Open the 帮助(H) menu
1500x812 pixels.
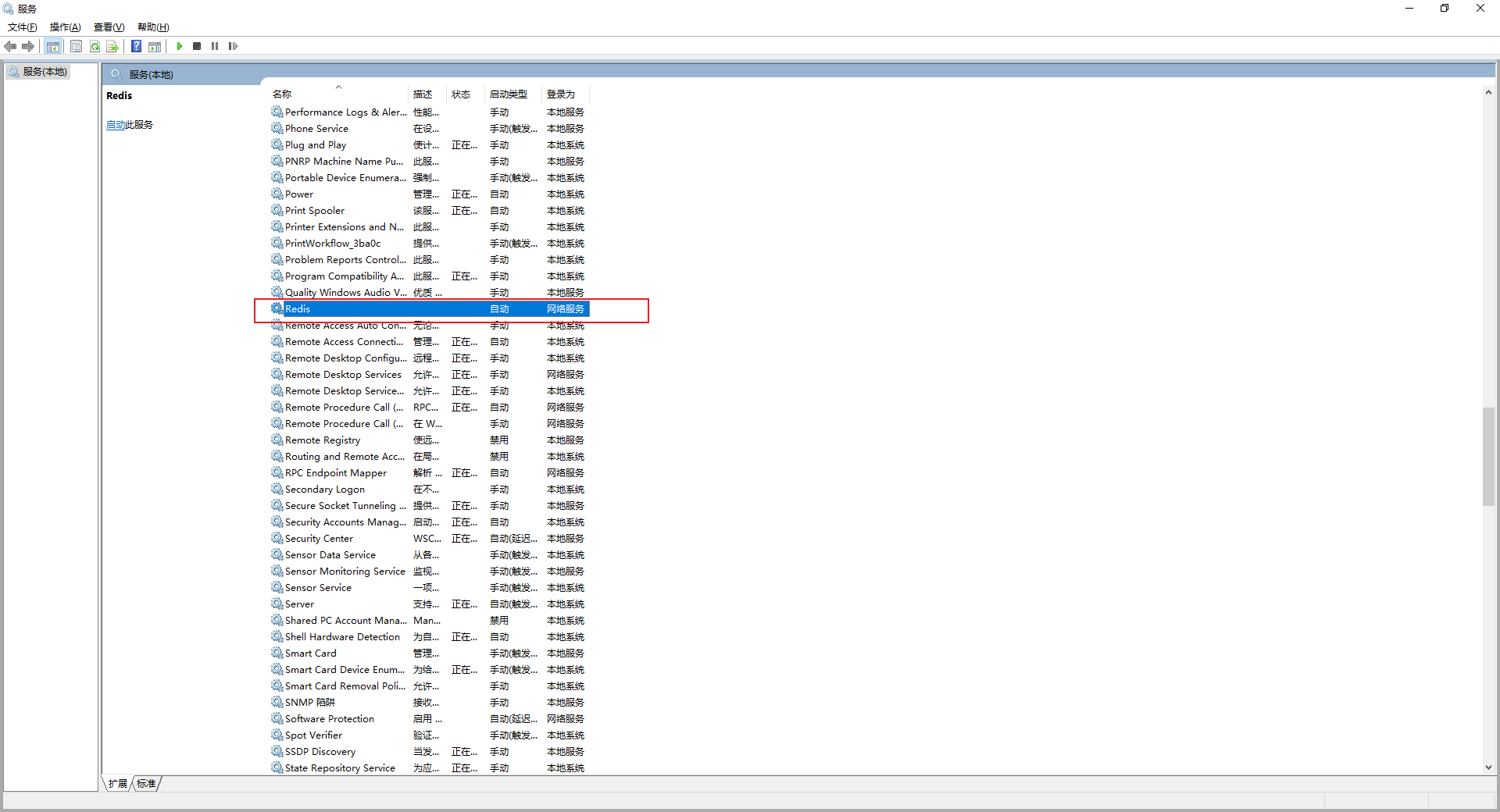tap(153, 27)
